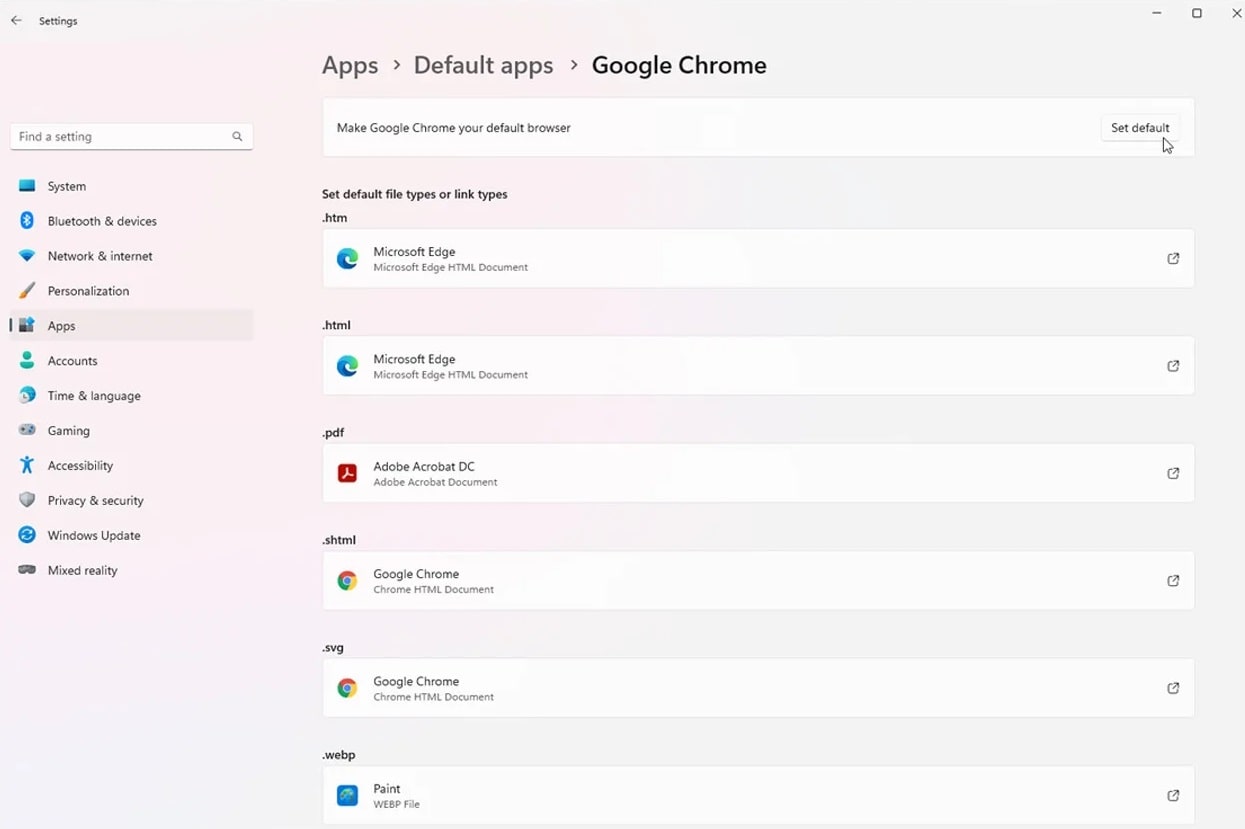Change the .htm Microsoft Edge default
This screenshot has height=829, width=1245.
pyautogui.click(x=758, y=259)
